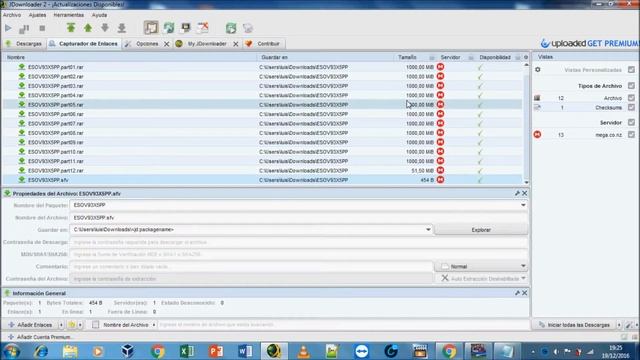640x360 pixels.
Task: Move selection down with gray arrow icon
Action: (105, 28)
